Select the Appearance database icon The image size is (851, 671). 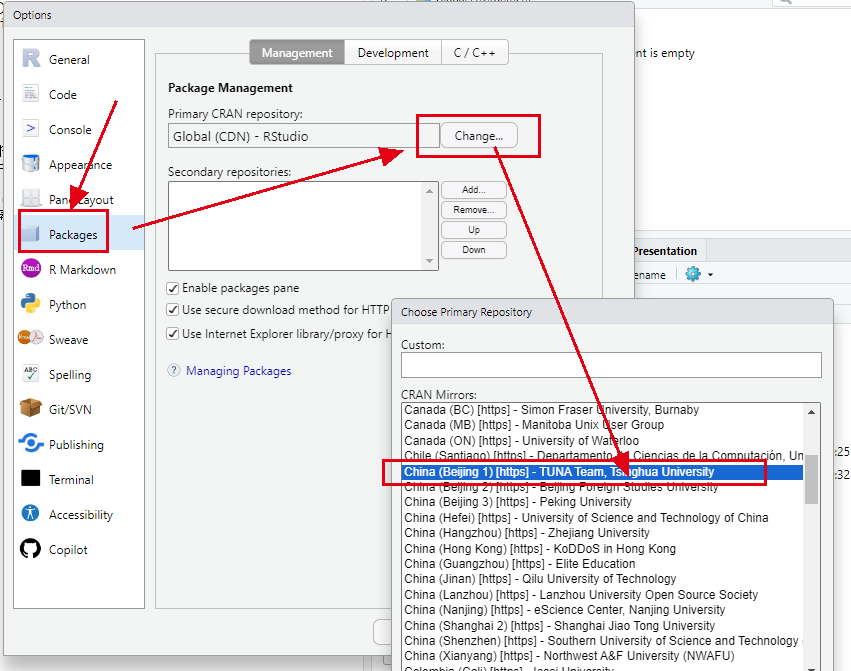(31, 163)
